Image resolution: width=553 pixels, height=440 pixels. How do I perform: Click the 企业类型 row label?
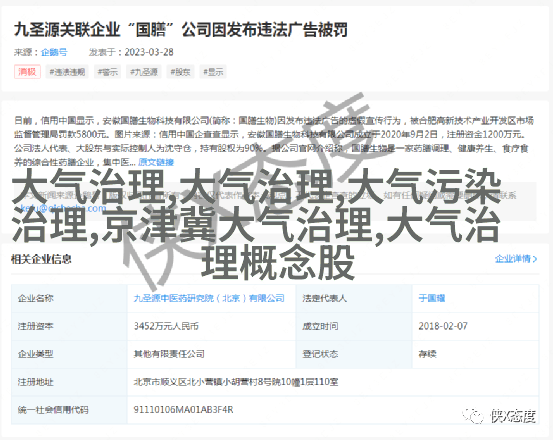pyautogui.click(x=36, y=354)
